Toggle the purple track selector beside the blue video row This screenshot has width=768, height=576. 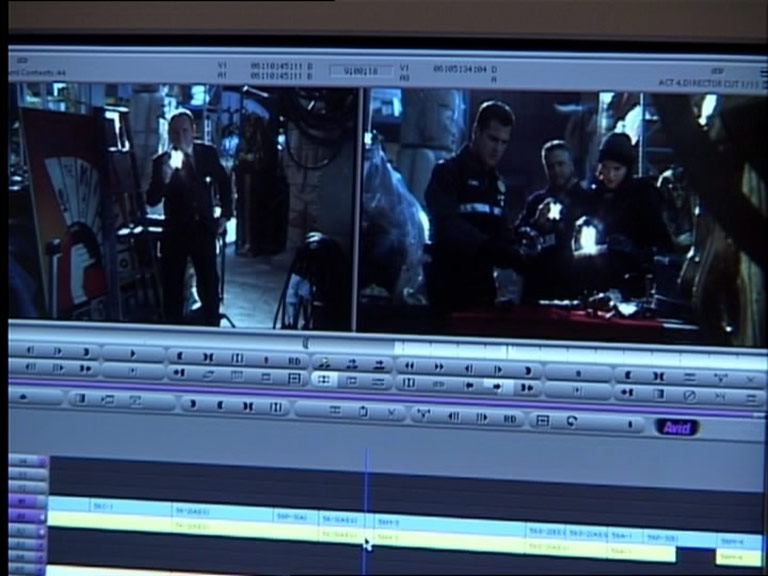point(28,502)
